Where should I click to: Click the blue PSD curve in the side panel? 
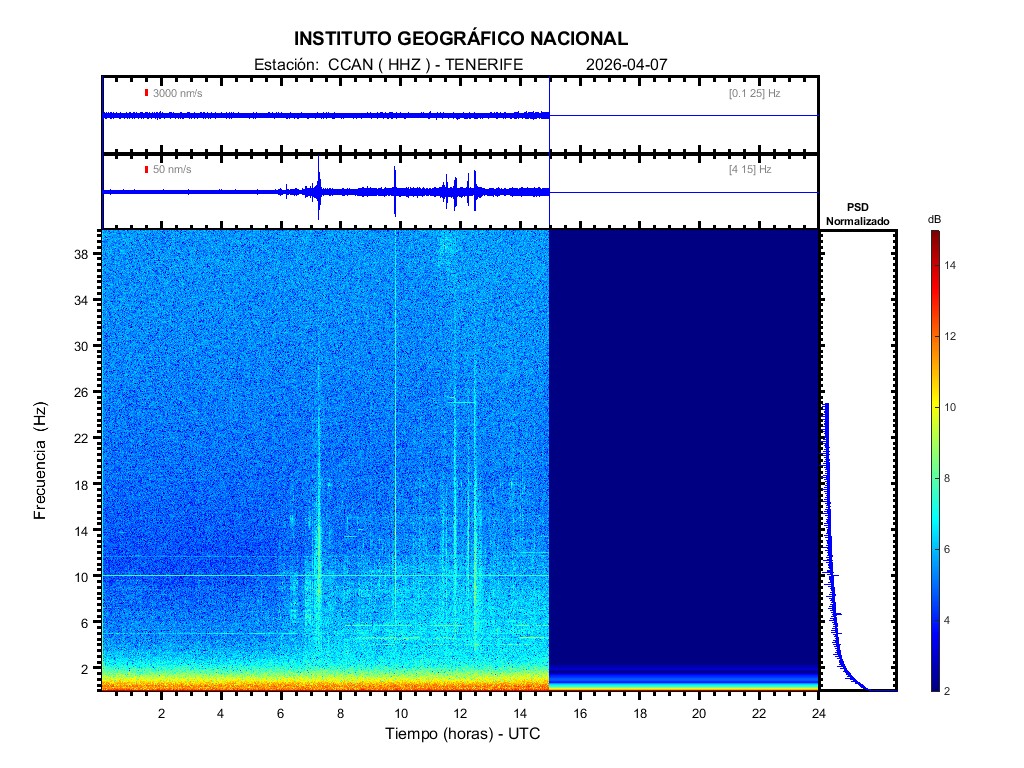tap(830, 560)
